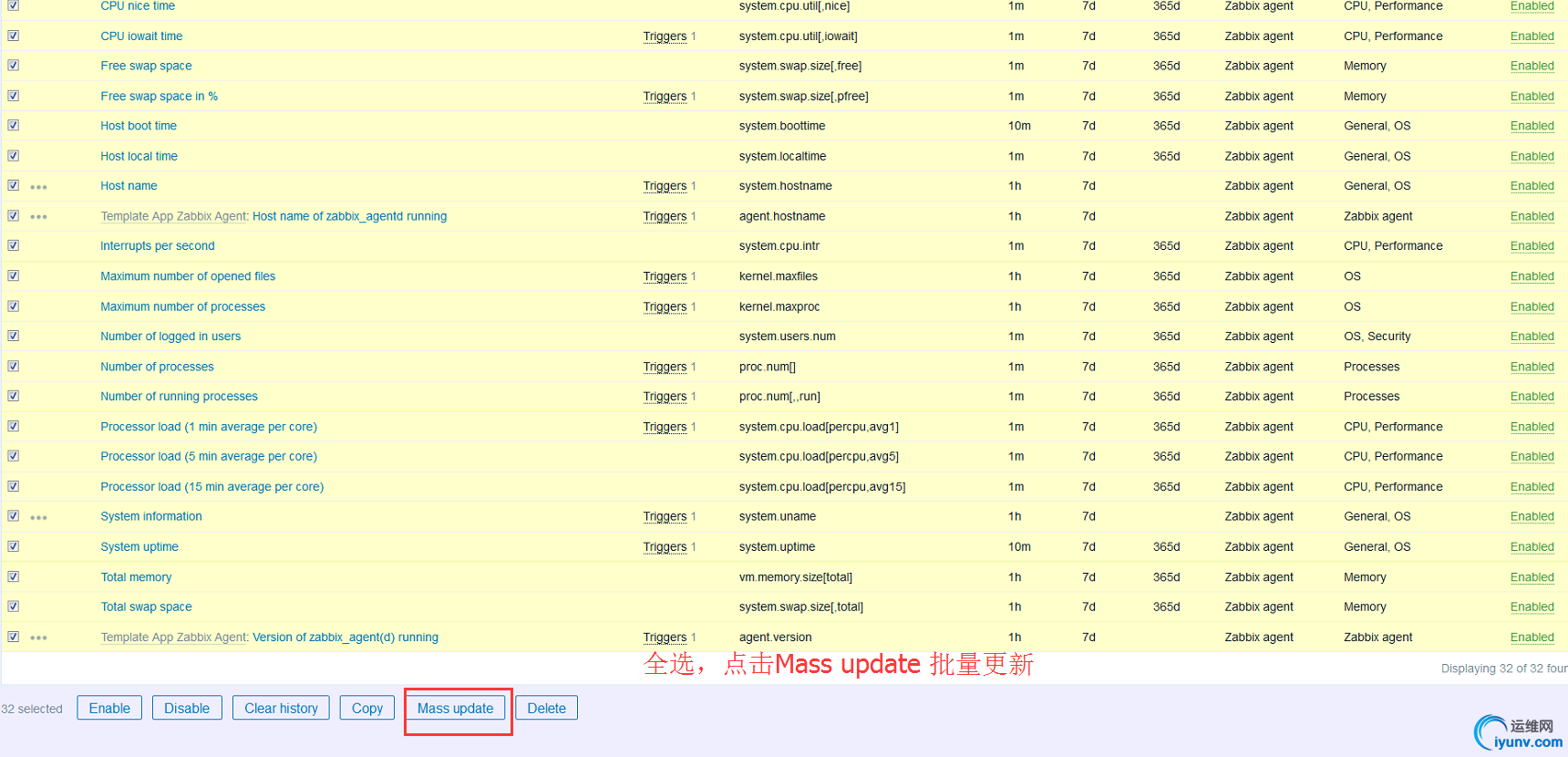
Task: Select the key text system.cpu.intr
Action: pos(779,246)
